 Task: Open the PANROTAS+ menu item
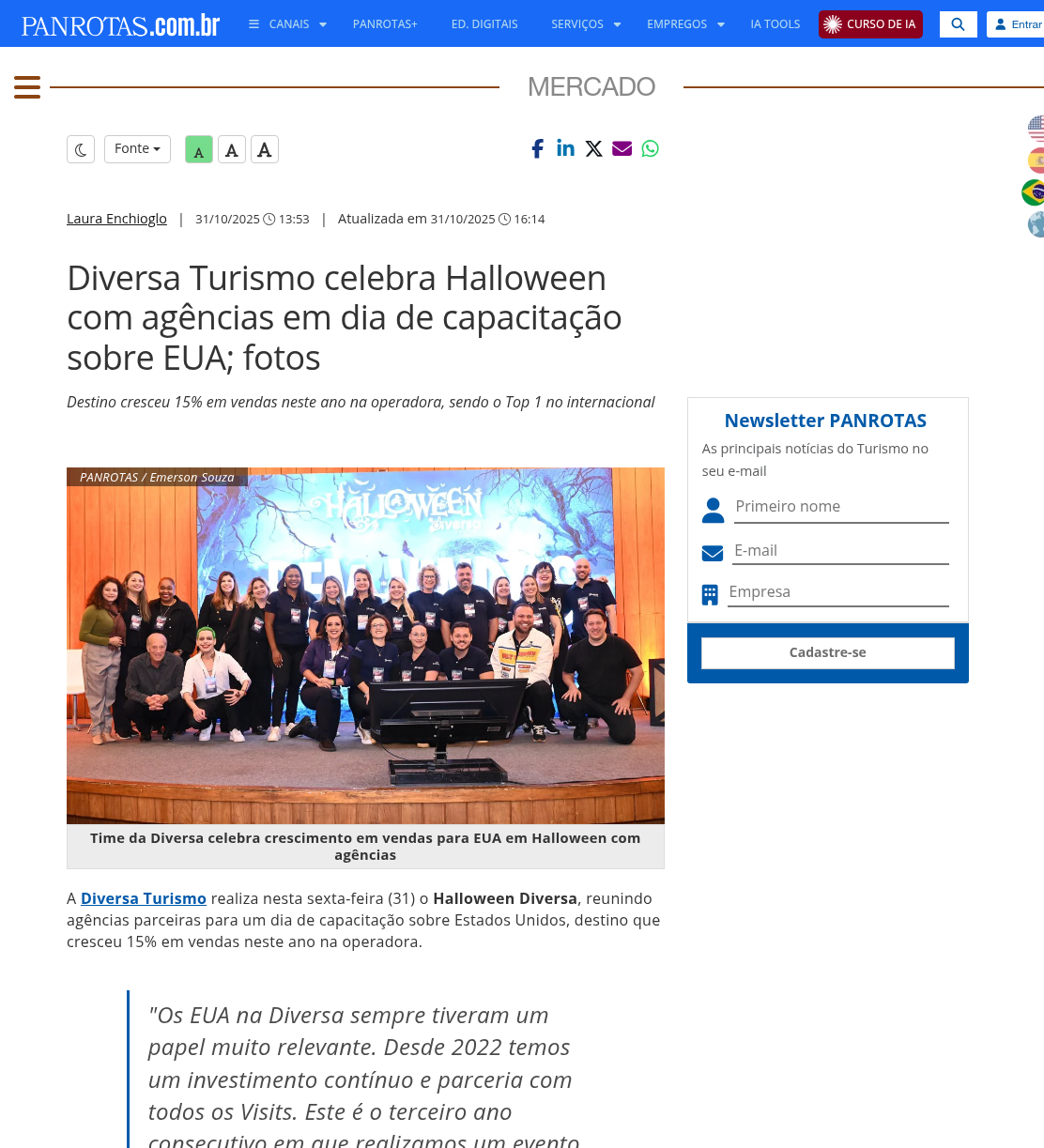pos(385,24)
